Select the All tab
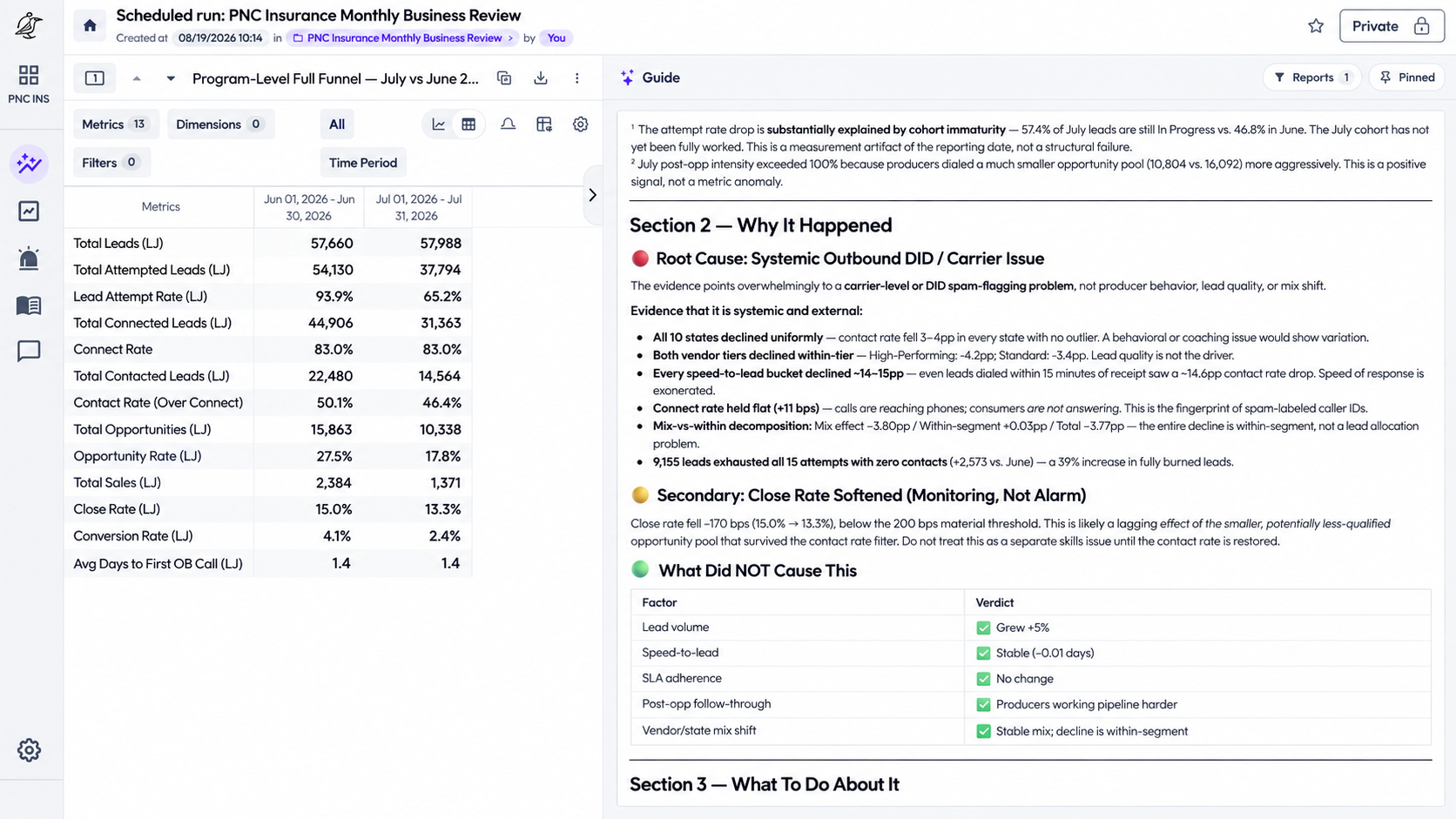This screenshot has height=819, width=1456. click(x=337, y=124)
